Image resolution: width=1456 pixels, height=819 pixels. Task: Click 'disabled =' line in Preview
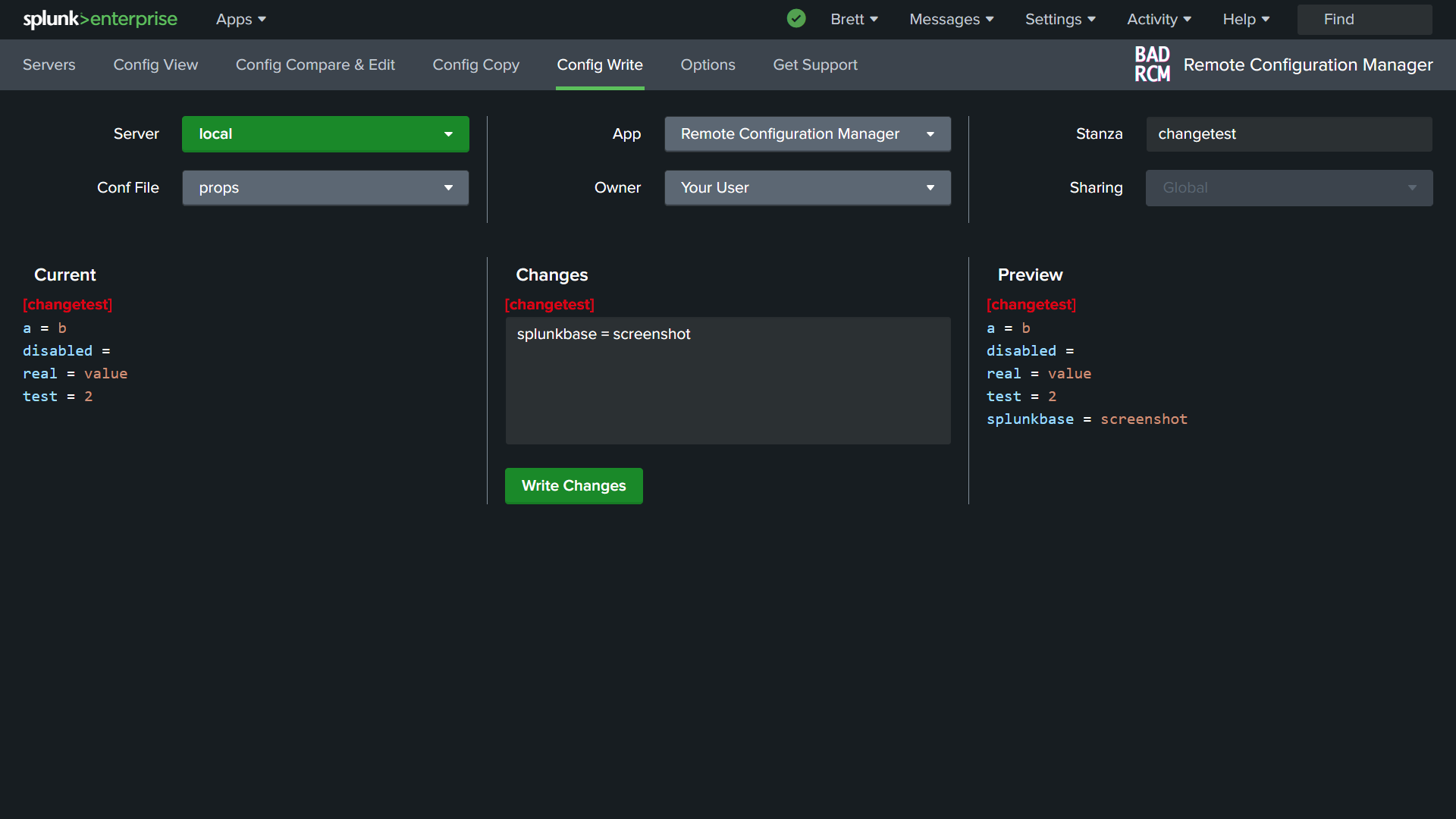(x=1030, y=351)
